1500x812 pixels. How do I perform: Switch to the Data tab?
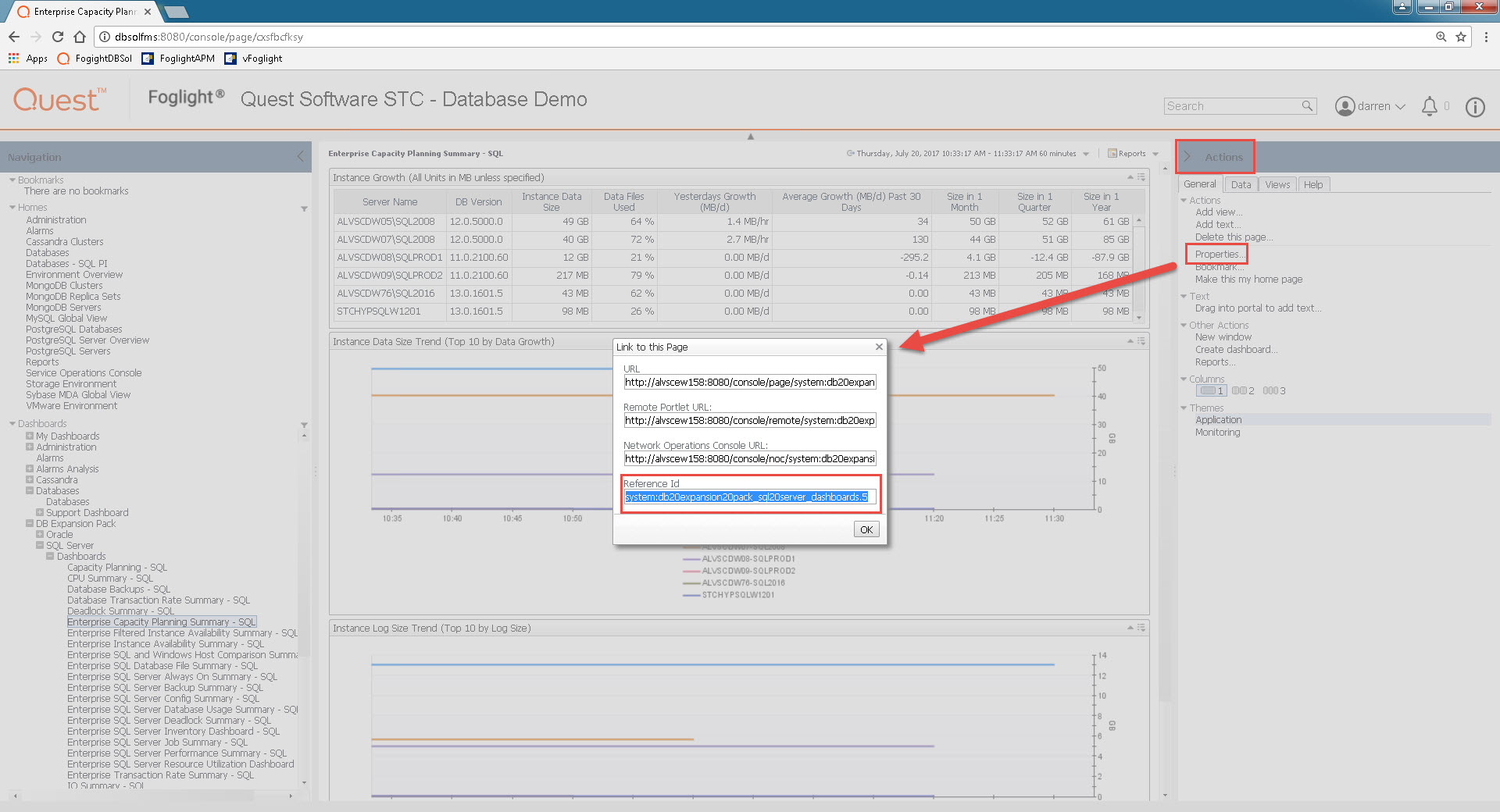[1240, 185]
